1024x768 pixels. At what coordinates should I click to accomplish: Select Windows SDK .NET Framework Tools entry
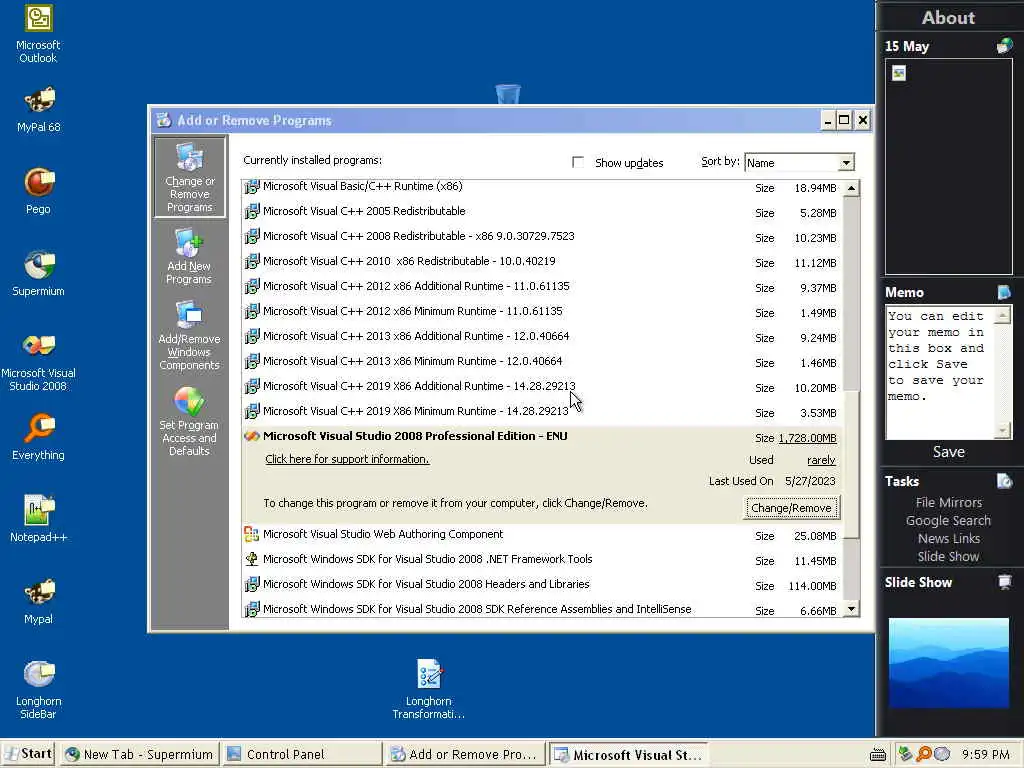pyautogui.click(x=541, y=560)
